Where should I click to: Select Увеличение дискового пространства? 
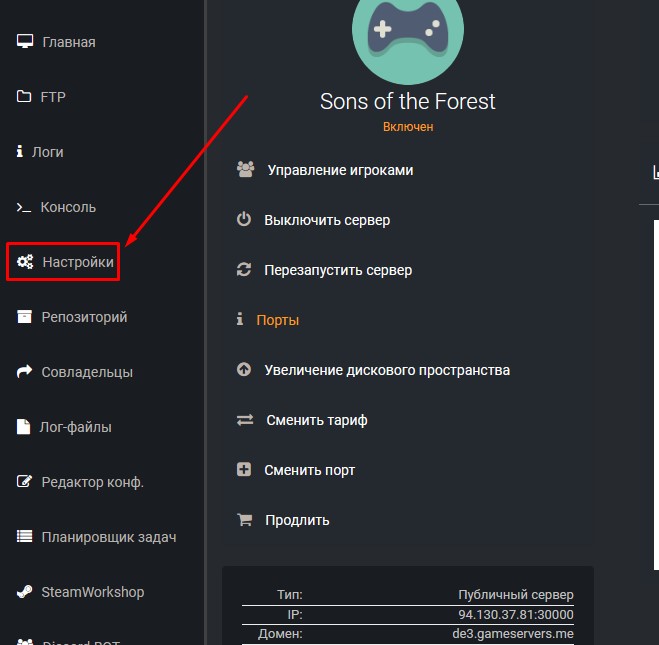[x=387, y=370]
